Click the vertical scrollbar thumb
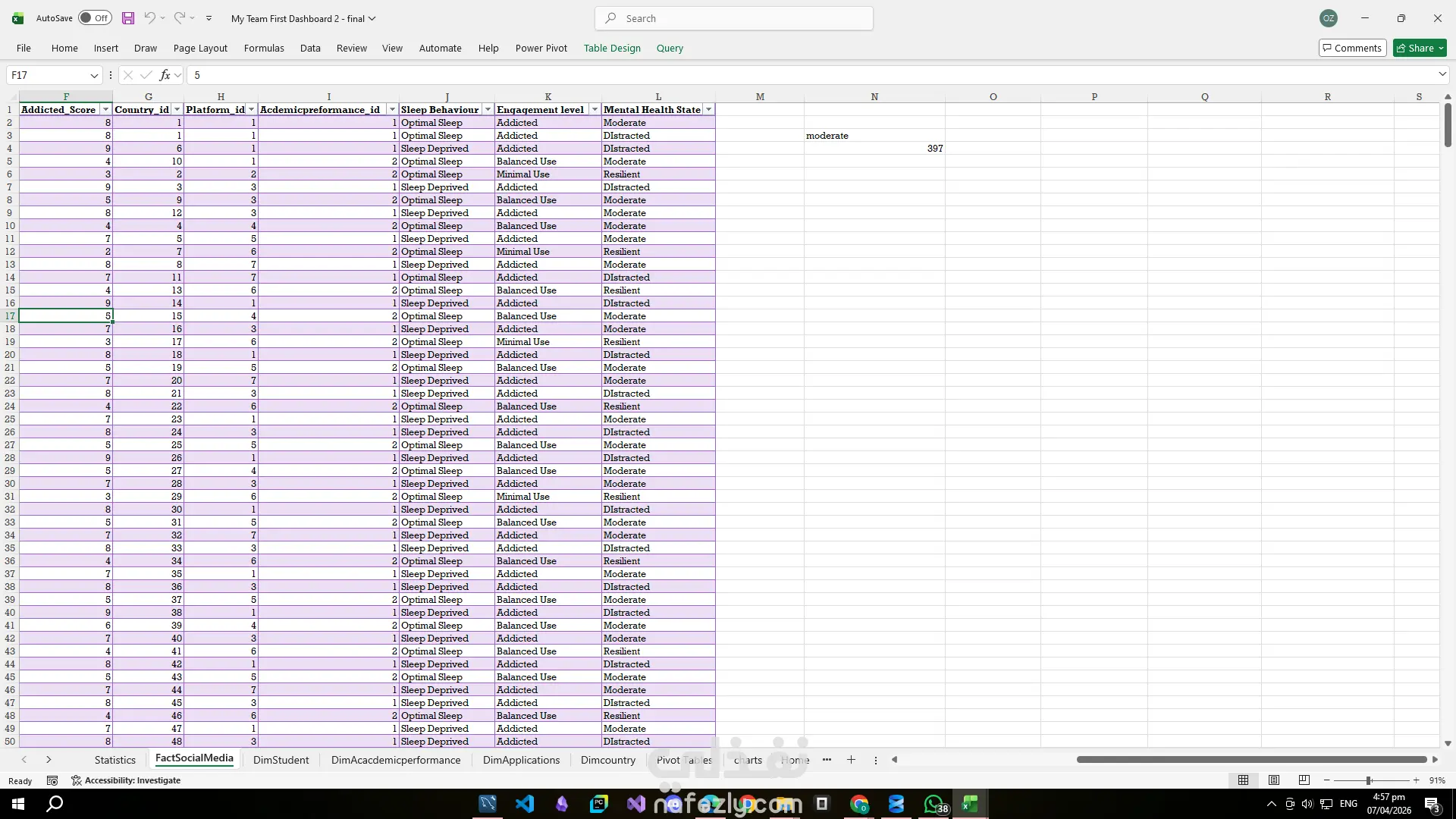Image resolution: width=1456 pixels, height=819 pixels. (x=1447, y=125)
